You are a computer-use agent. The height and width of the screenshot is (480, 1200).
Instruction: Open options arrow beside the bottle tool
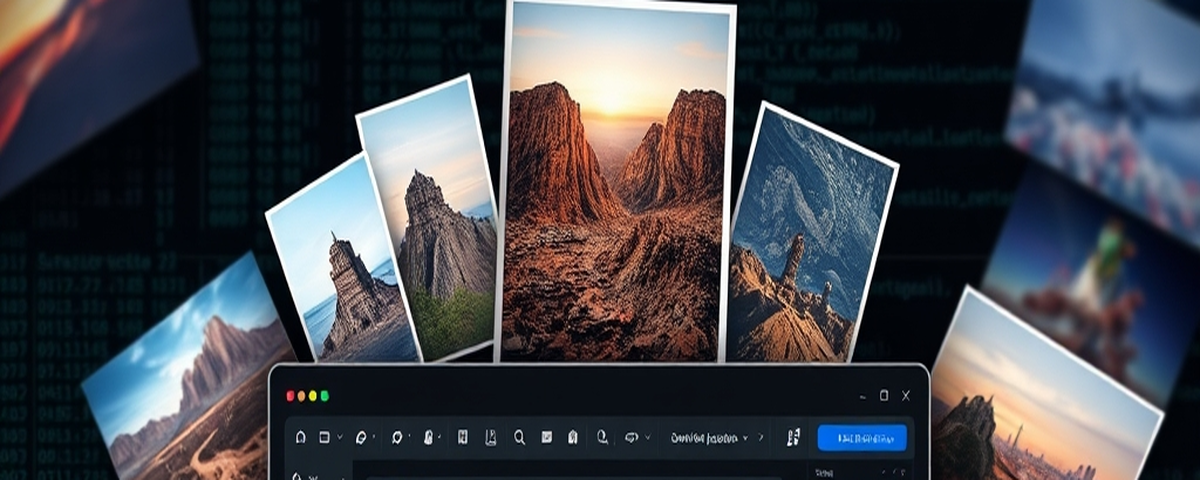point(439,436)
